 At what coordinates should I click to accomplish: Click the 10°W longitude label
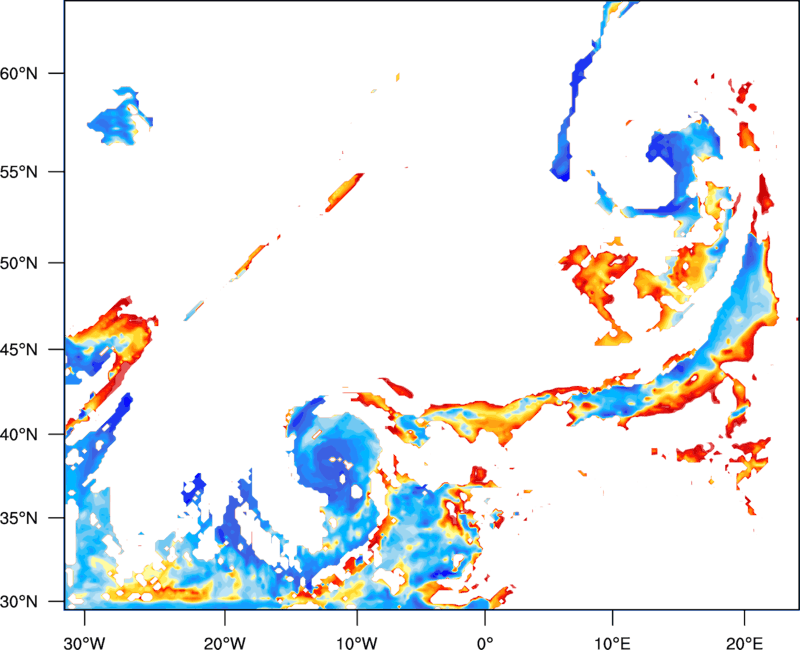tap(357, 643)
